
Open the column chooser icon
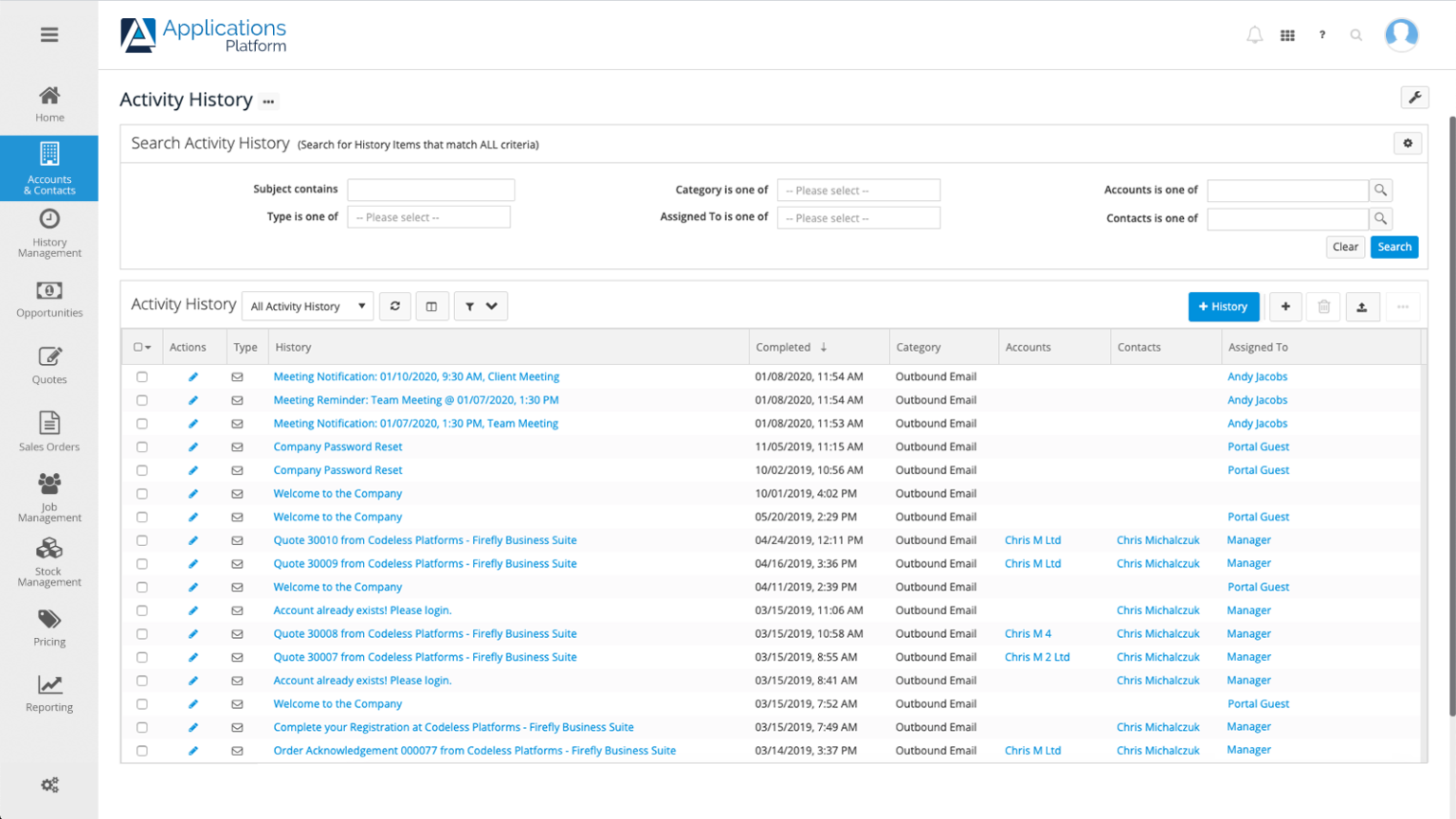[432, 305]
